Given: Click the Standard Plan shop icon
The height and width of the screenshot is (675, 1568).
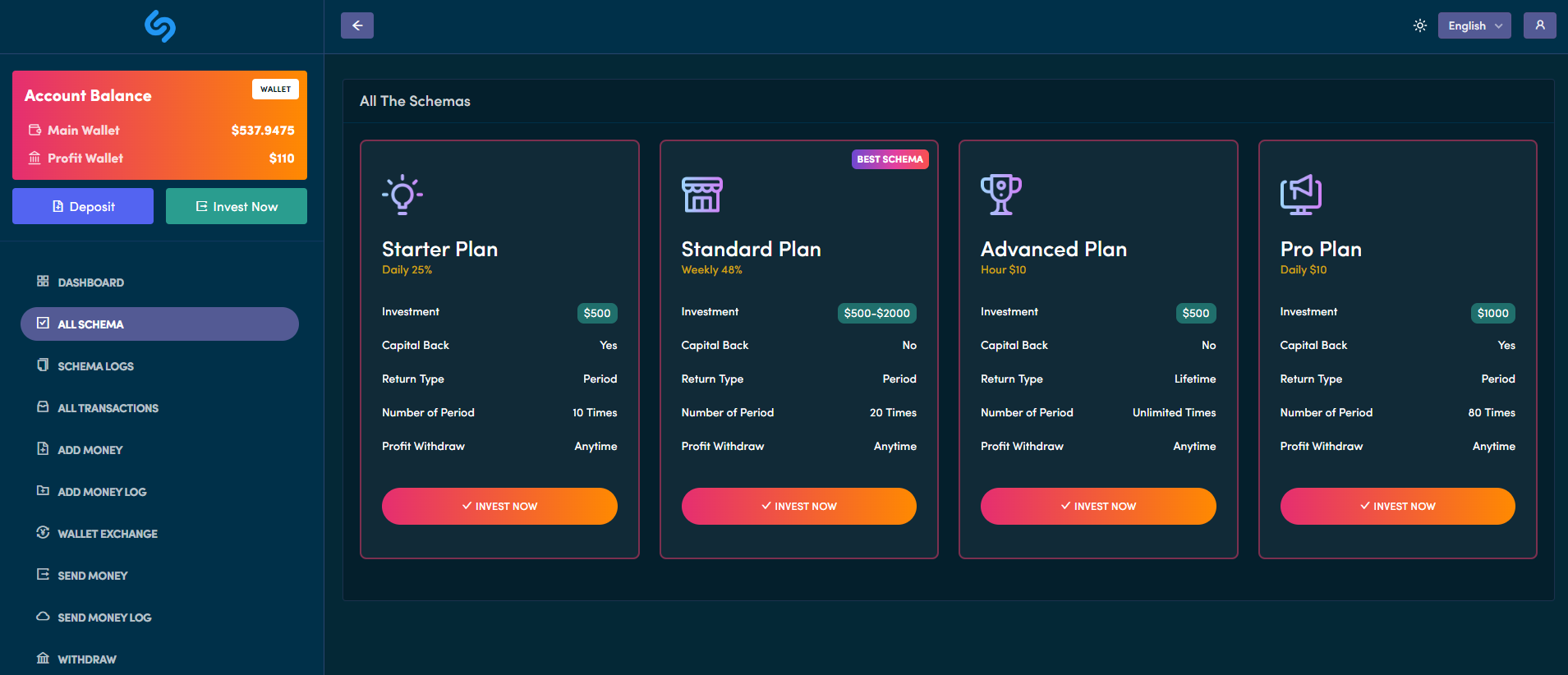Looking at the screenshot, I should 701,195.
